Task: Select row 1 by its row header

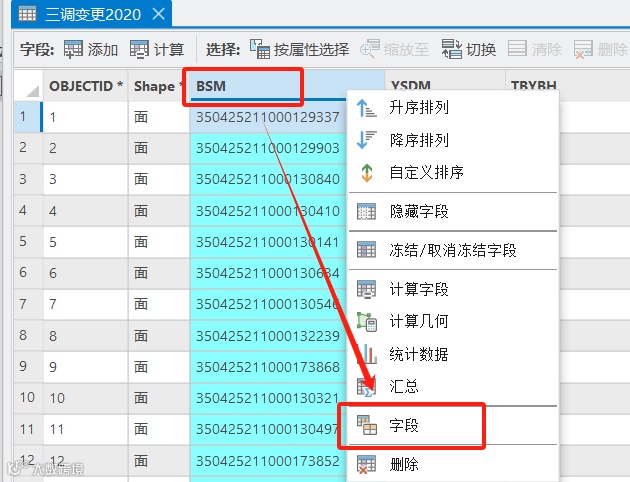Action: coord(27,117)
